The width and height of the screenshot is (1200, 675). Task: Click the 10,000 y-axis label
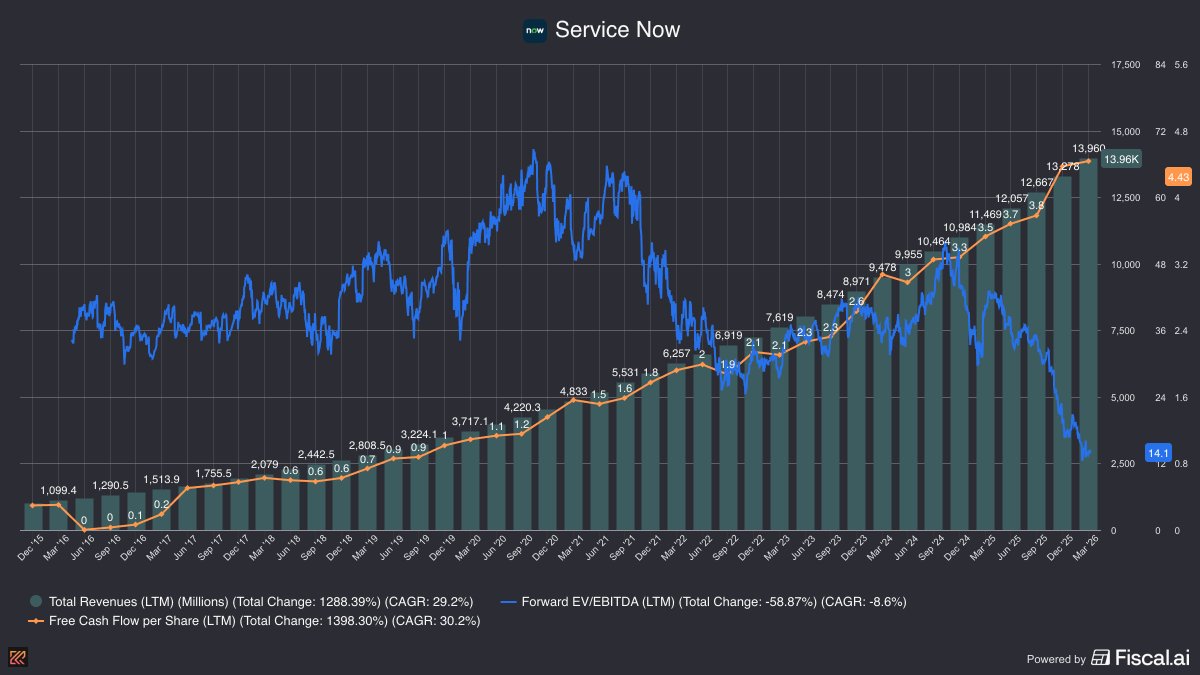click(x=1126, y=265)
